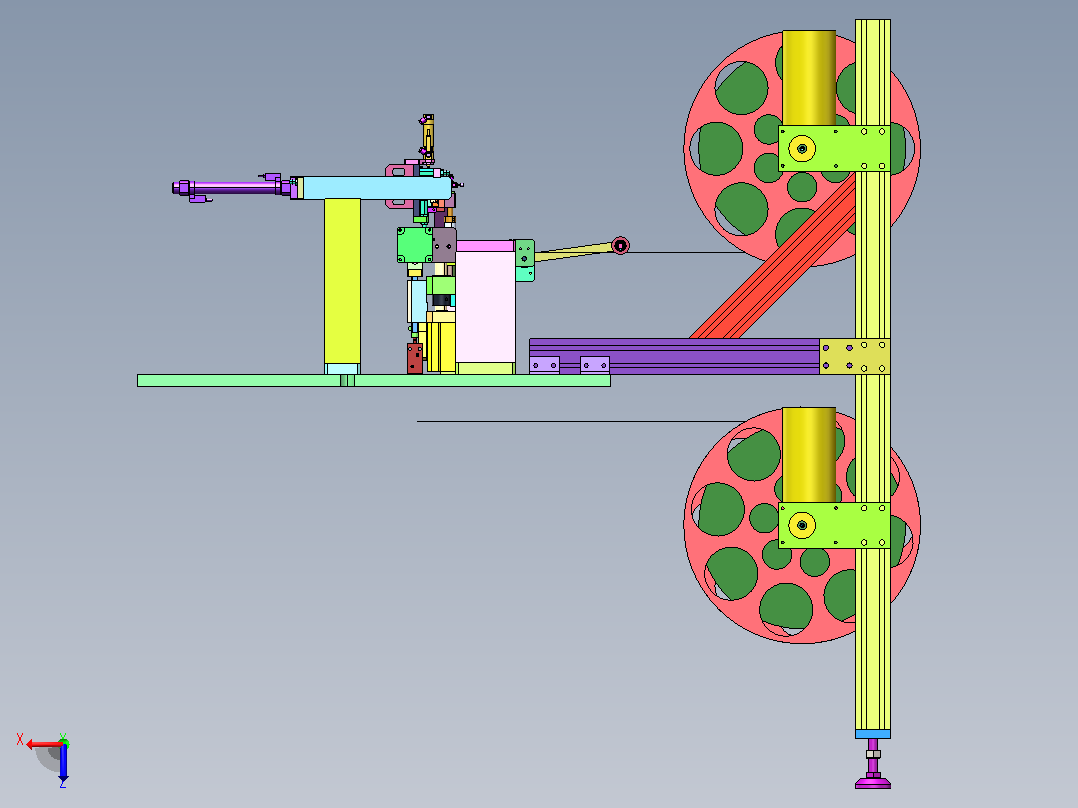Image resolution: width=1078 pixels, height=808 pixels.
Task: Click the yellow support post under the cyan arm
Action: tap(342, 281)
